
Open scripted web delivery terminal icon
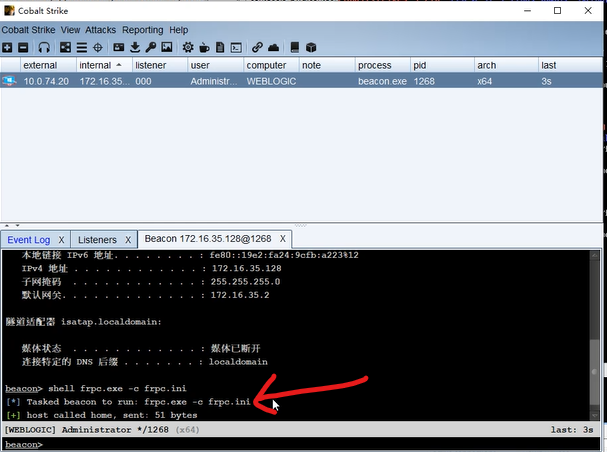[236, 48]
